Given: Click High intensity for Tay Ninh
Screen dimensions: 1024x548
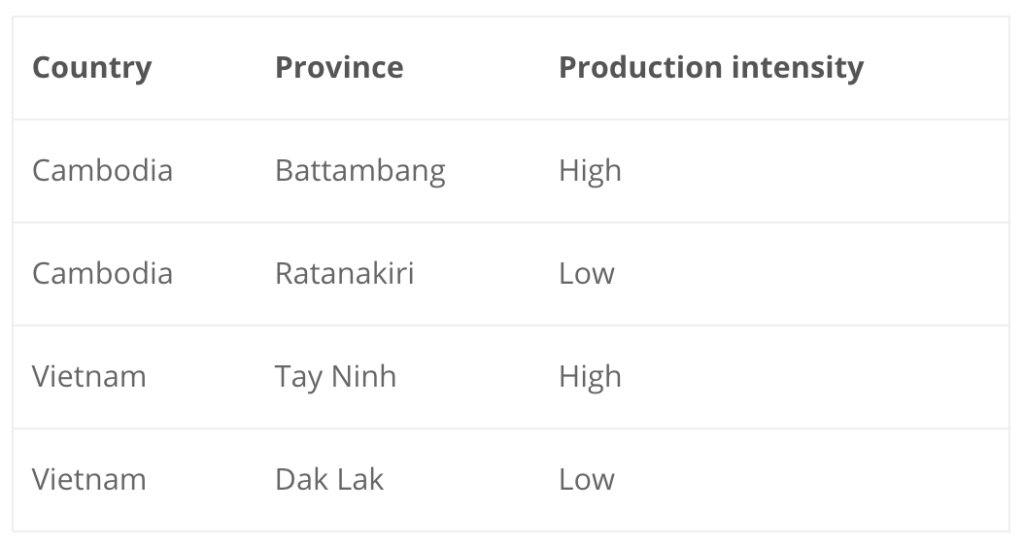Looking at the screenshot, I should coord(590,378).
